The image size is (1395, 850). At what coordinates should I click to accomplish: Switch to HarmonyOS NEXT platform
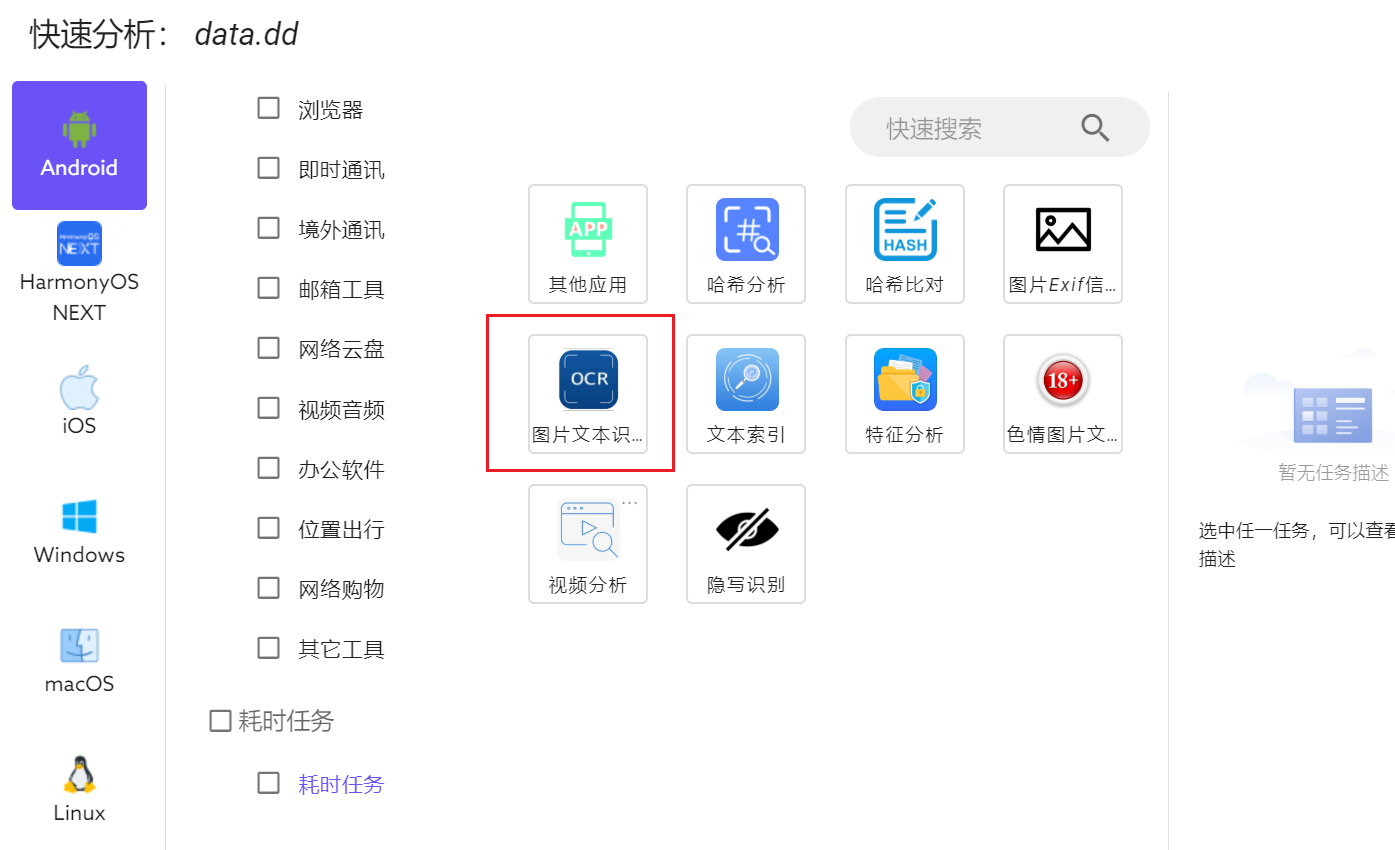(x=79, y=271)
